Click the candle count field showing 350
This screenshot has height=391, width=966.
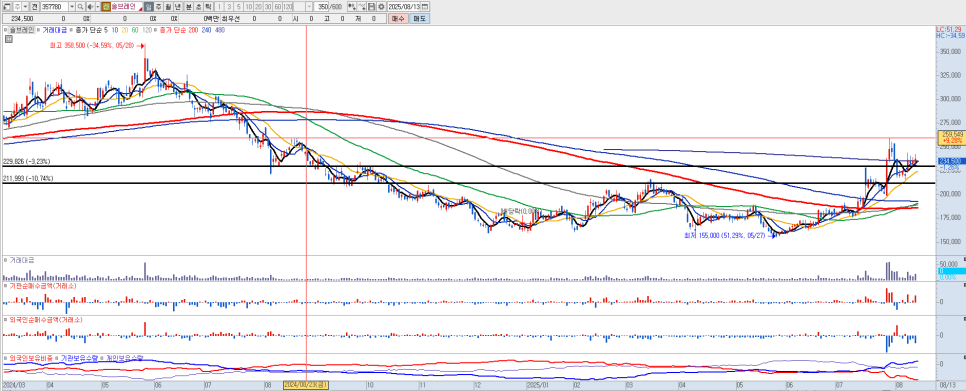pyautogui.click(x=322, y=6)
